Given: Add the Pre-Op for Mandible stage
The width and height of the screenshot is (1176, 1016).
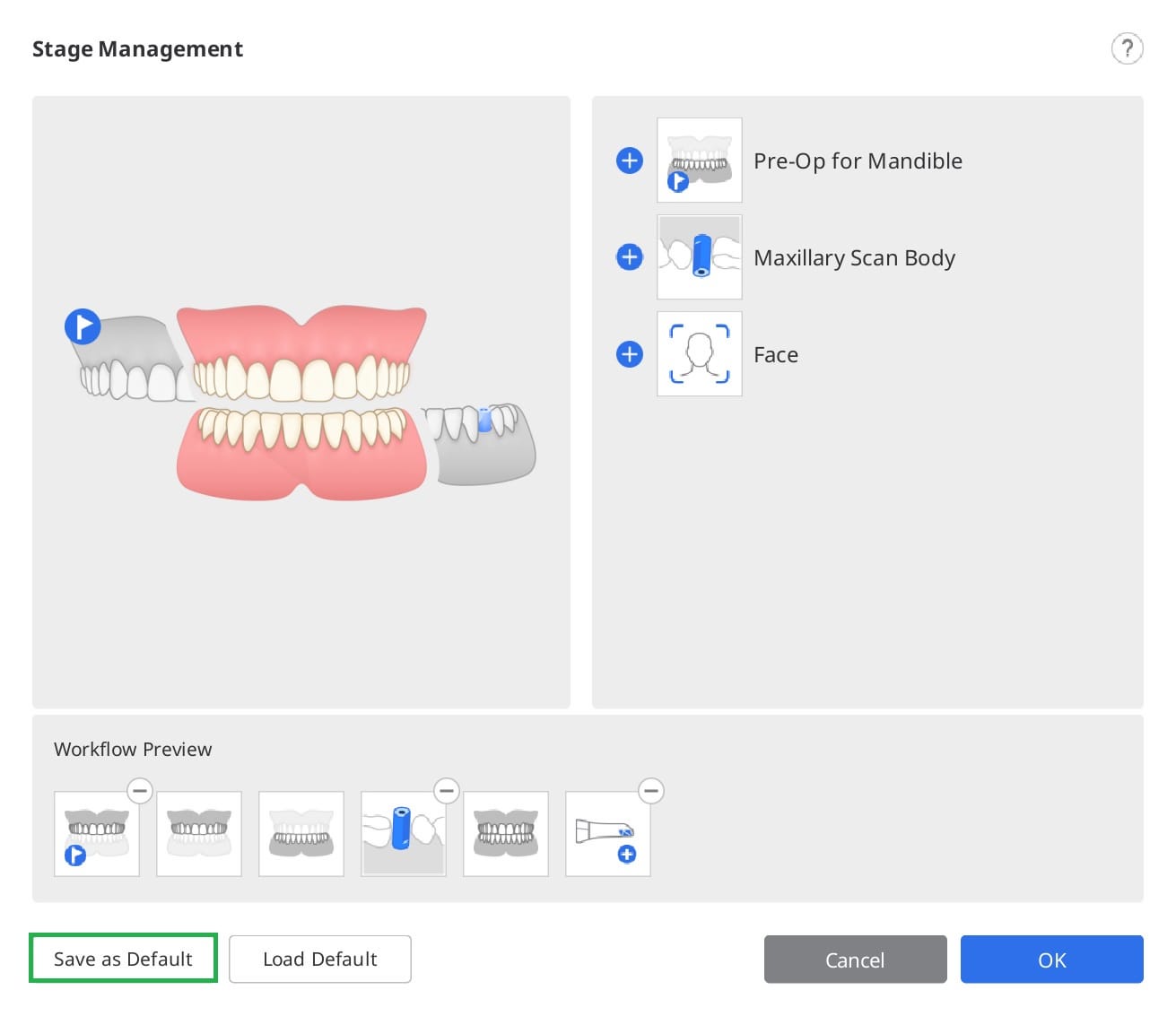Looking at the screenshot, I should point(630,161).
